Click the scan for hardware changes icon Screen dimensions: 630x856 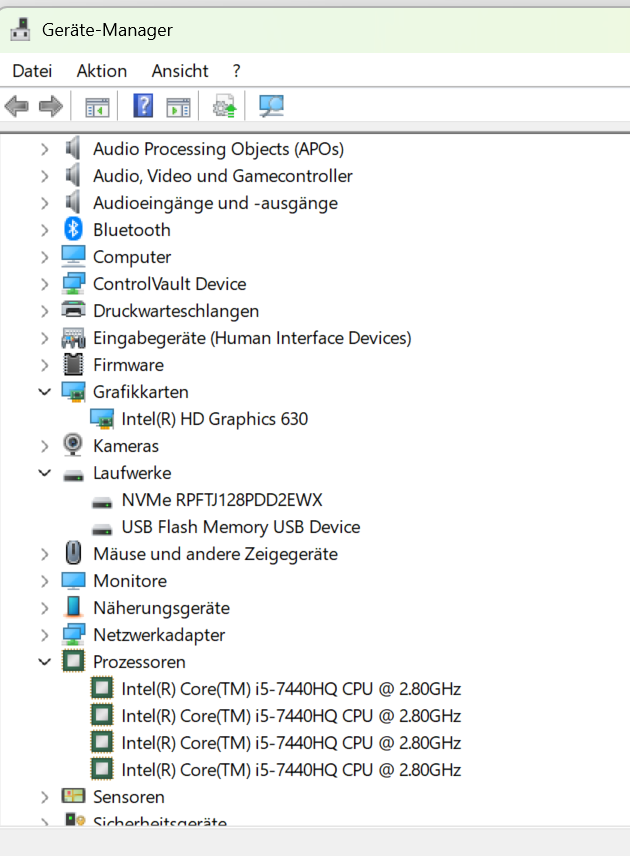(x=271, y=106)
